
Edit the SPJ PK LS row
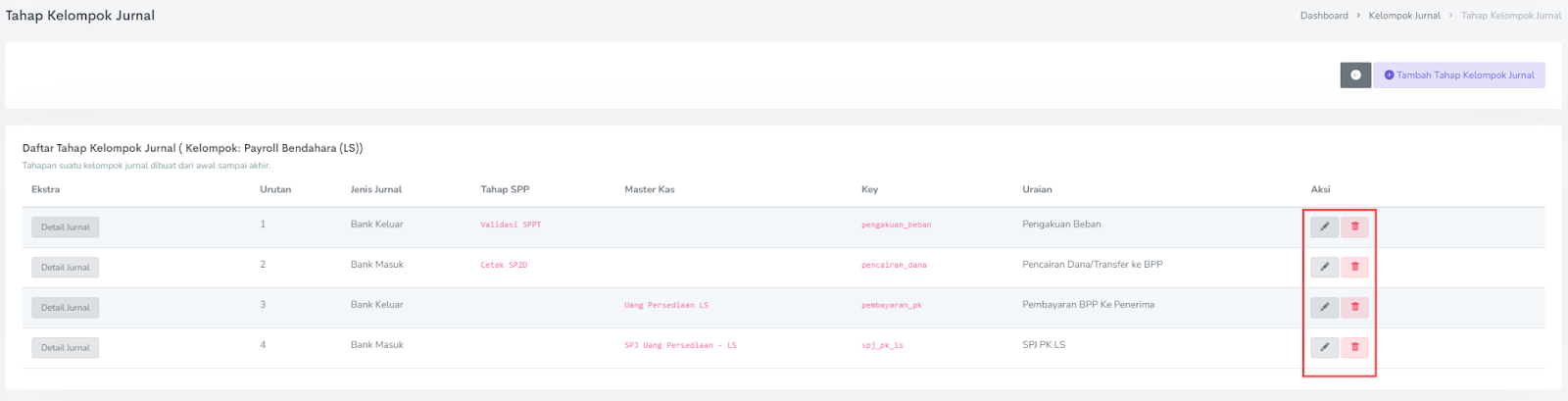click(1324, 347)
